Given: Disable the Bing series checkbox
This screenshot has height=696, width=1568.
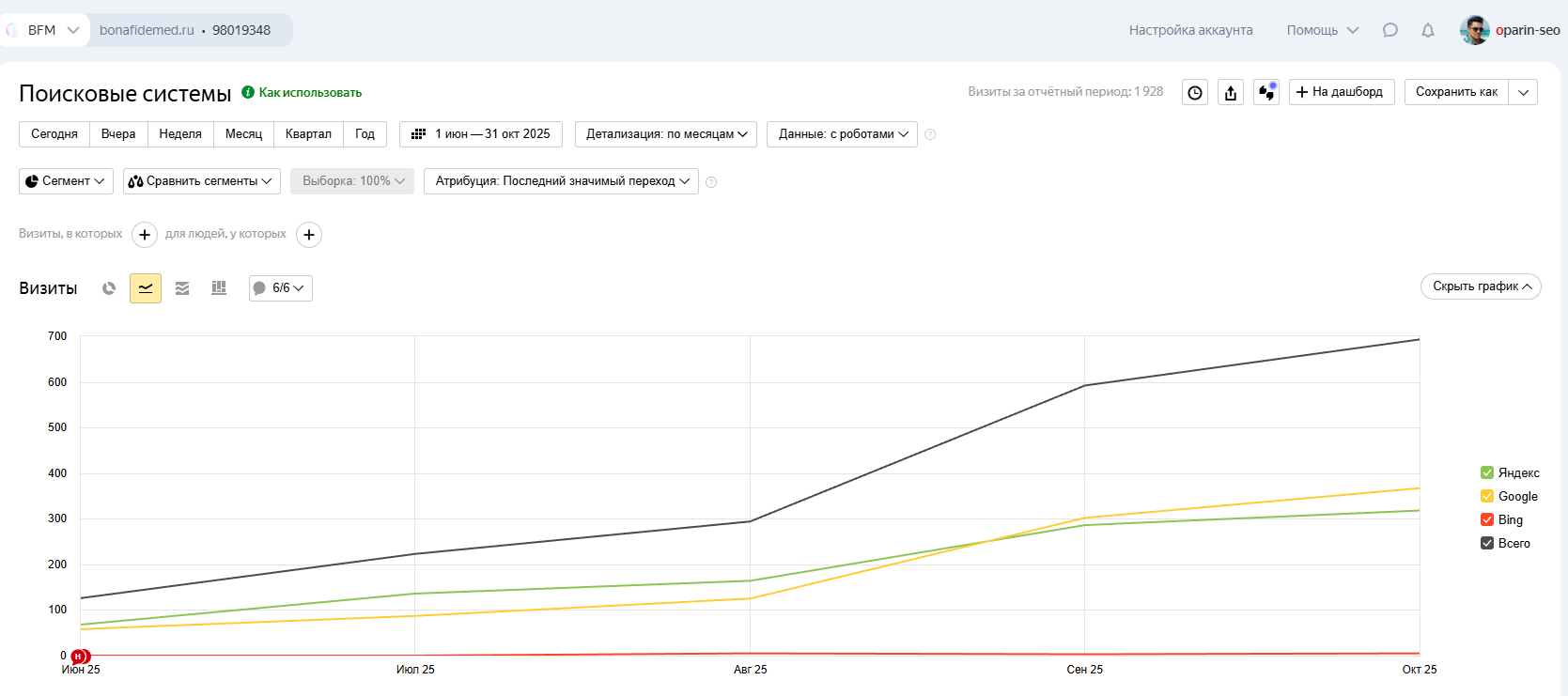Looking at the screenshot, I should [x=1486, y=519].
